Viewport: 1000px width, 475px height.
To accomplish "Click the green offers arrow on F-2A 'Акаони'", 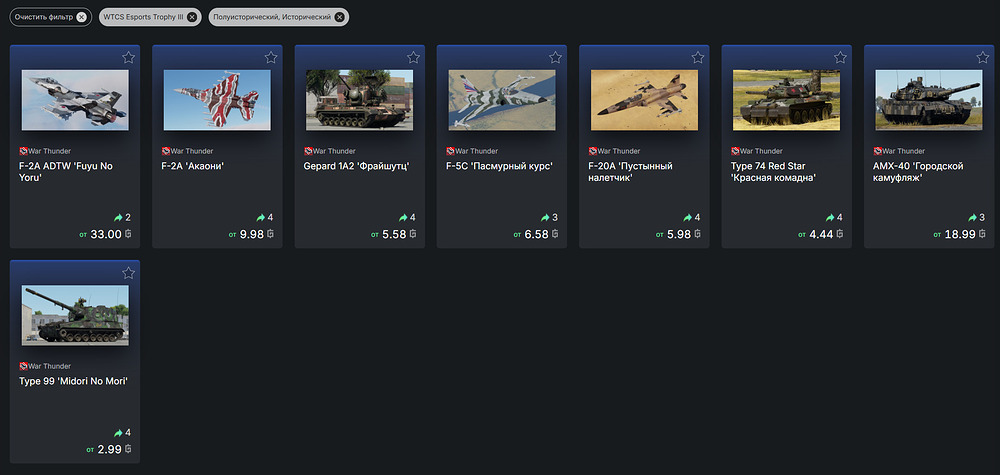I will pyautogui.click(x=260, y=217).
